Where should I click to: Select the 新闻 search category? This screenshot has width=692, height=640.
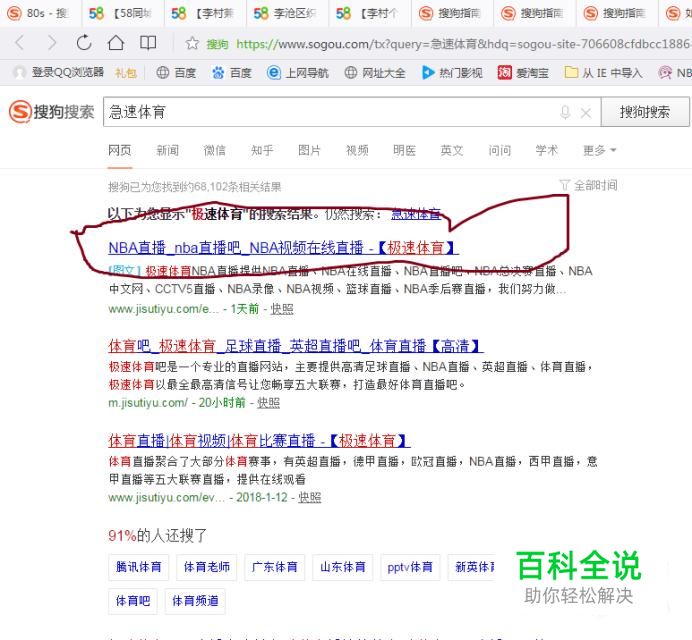[x=167, y=151]
